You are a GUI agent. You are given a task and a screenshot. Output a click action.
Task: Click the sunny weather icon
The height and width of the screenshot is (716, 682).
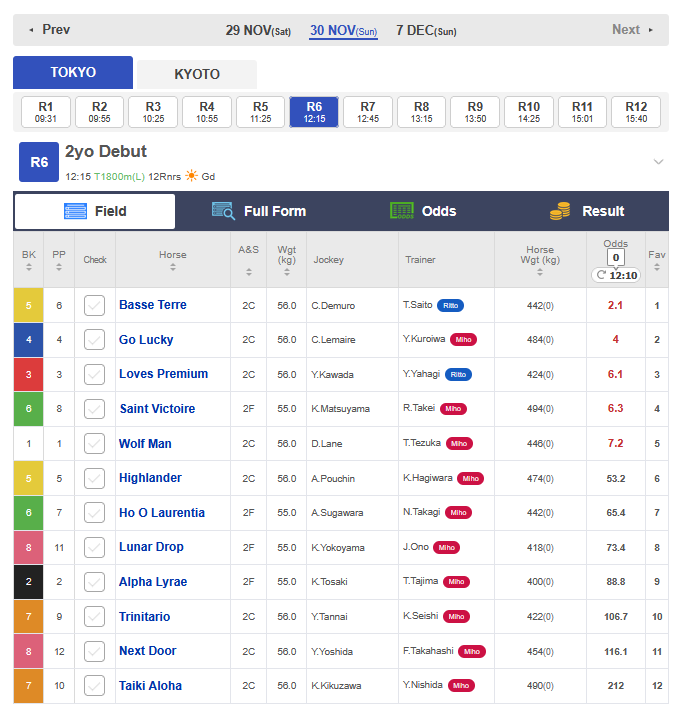click(x=191, y=176)
